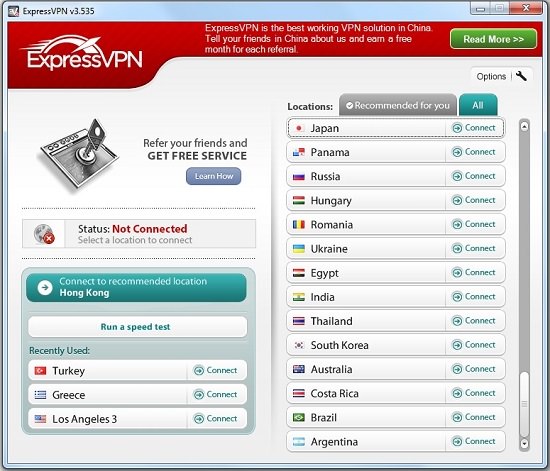Connect to Australia
The height and width of the screenshot is (471, 550).
tap(474, 369)
